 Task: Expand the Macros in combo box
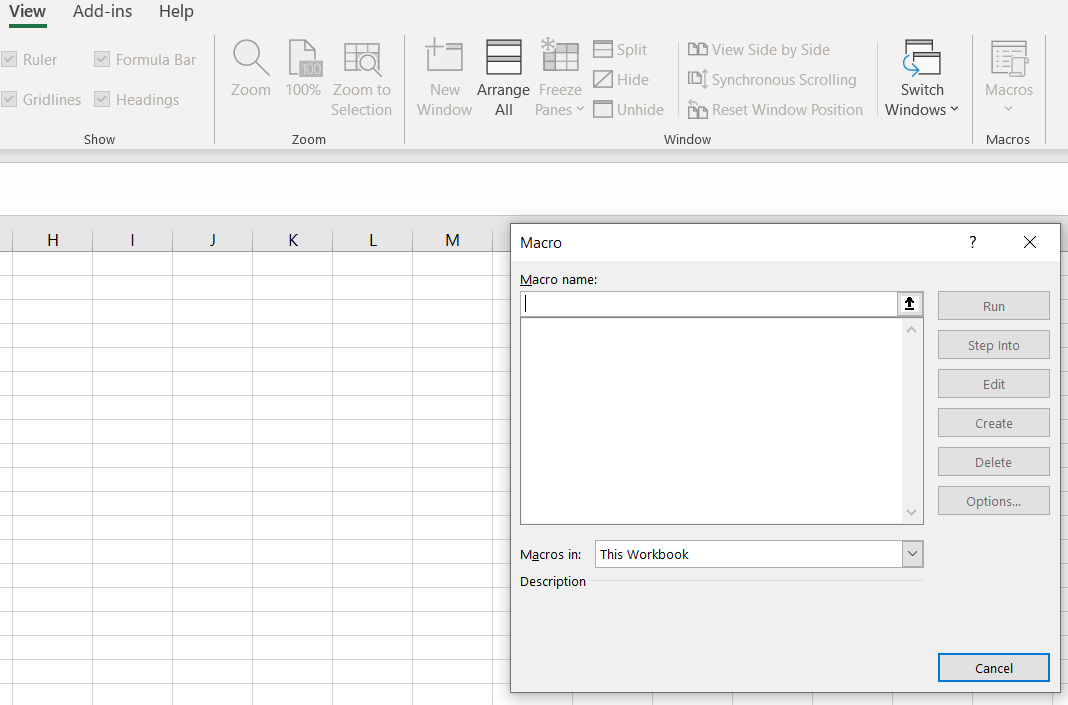coord(912,554)
